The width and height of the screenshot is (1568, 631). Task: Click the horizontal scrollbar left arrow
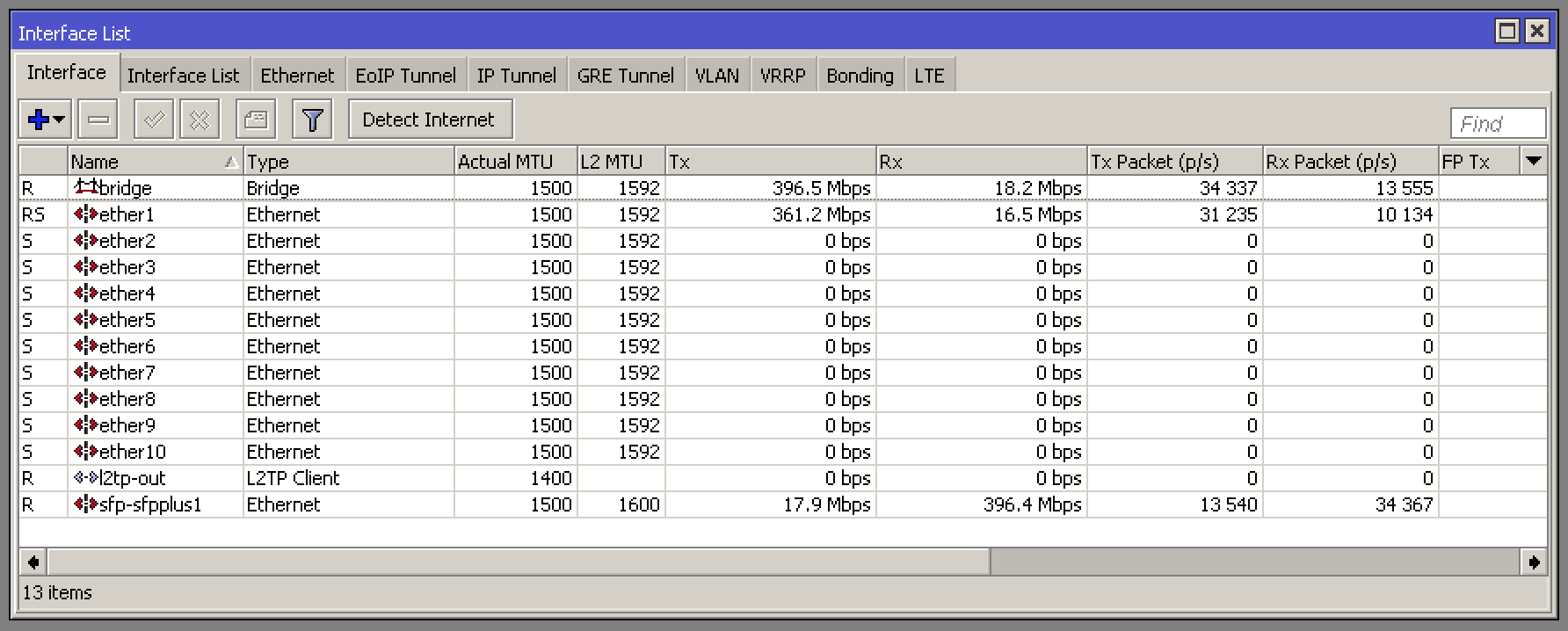click(x=33, y=562)
